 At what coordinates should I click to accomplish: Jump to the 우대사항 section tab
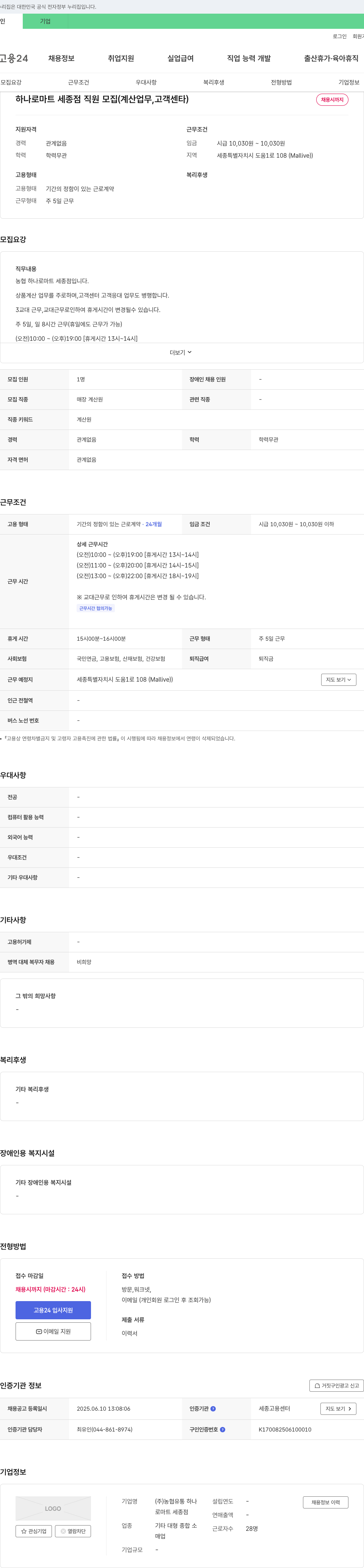click(x=146, y=82)
